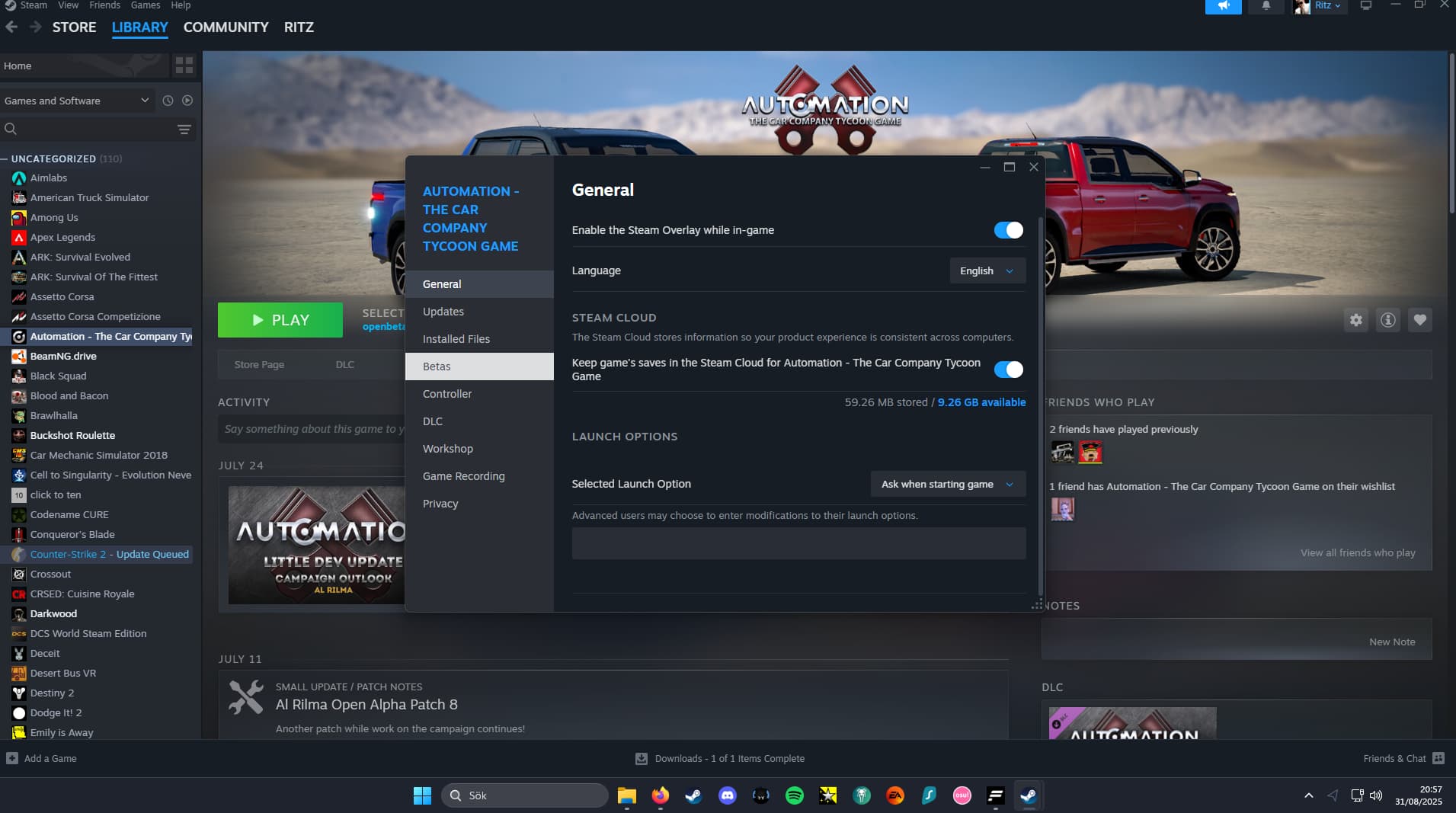
Task: Open View all friends who play
Action: coord(1357,552)
